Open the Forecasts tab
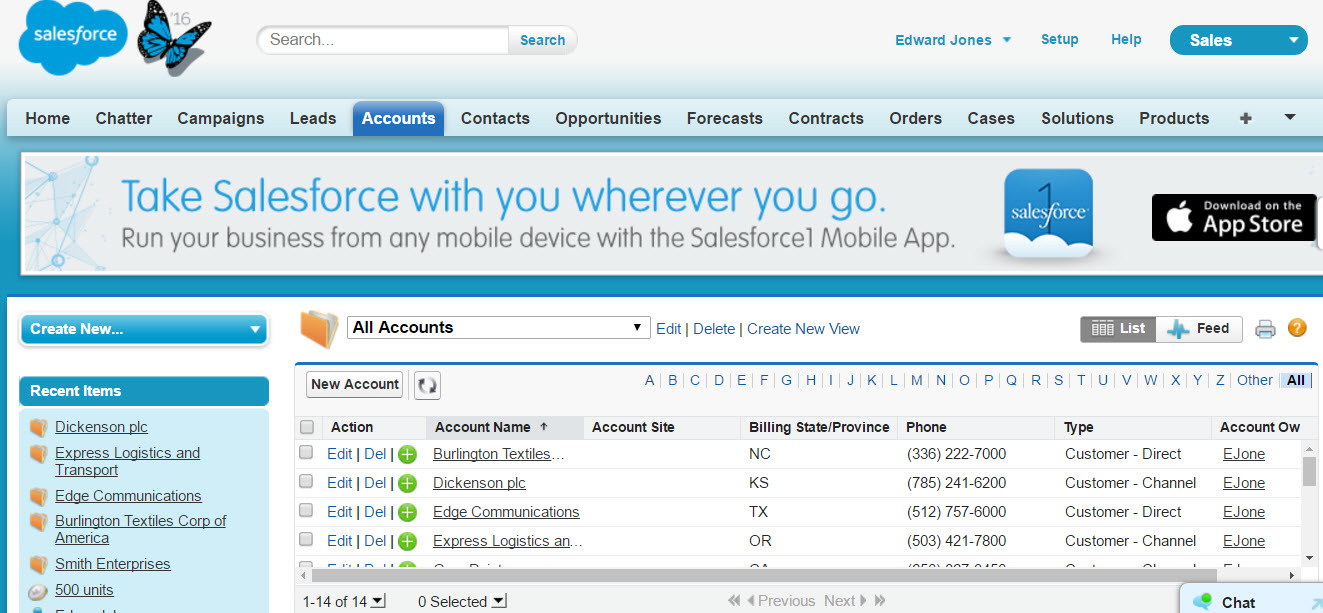The width and height of the screenshot is (1323, 613). tap(725, 118)
